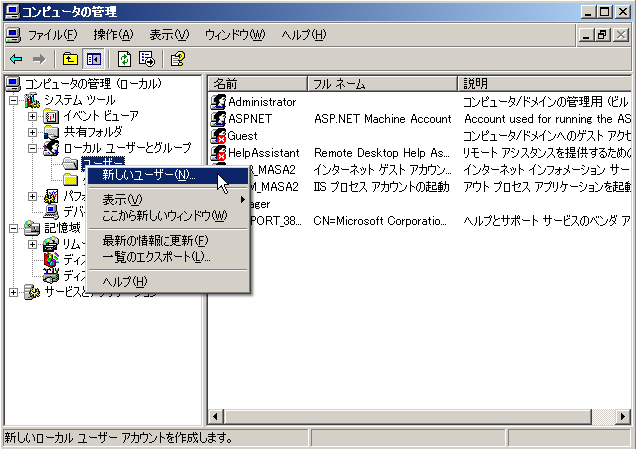Viewport: 636px width, 449px height.
Task: Collapse the 記憶域 tree node
Action: (x=13, y=228)
